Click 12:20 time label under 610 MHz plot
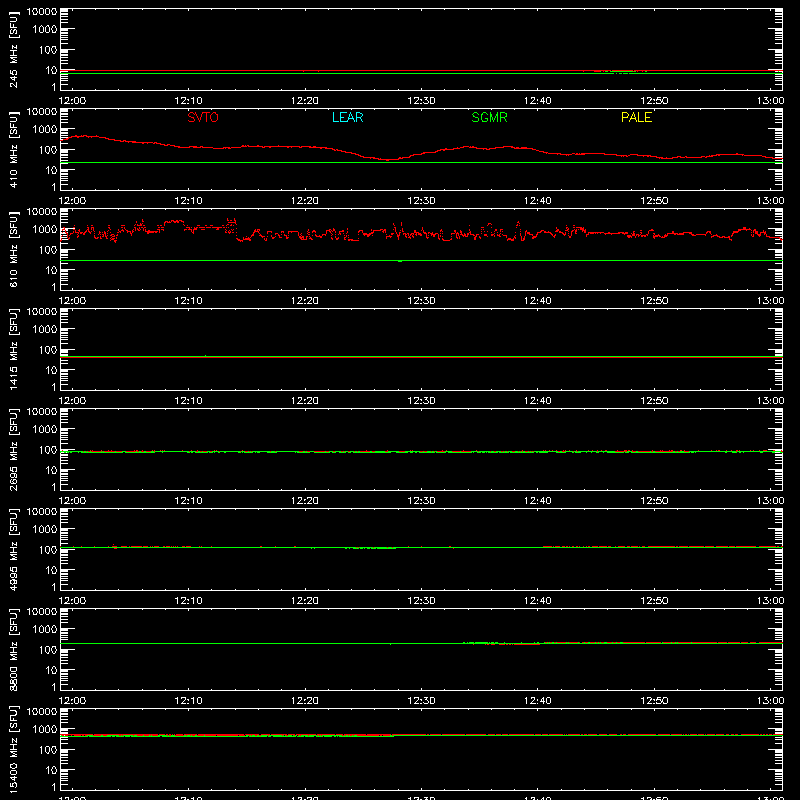The width and height of the screenshot is (800, 800). click(x=305, y=301)
